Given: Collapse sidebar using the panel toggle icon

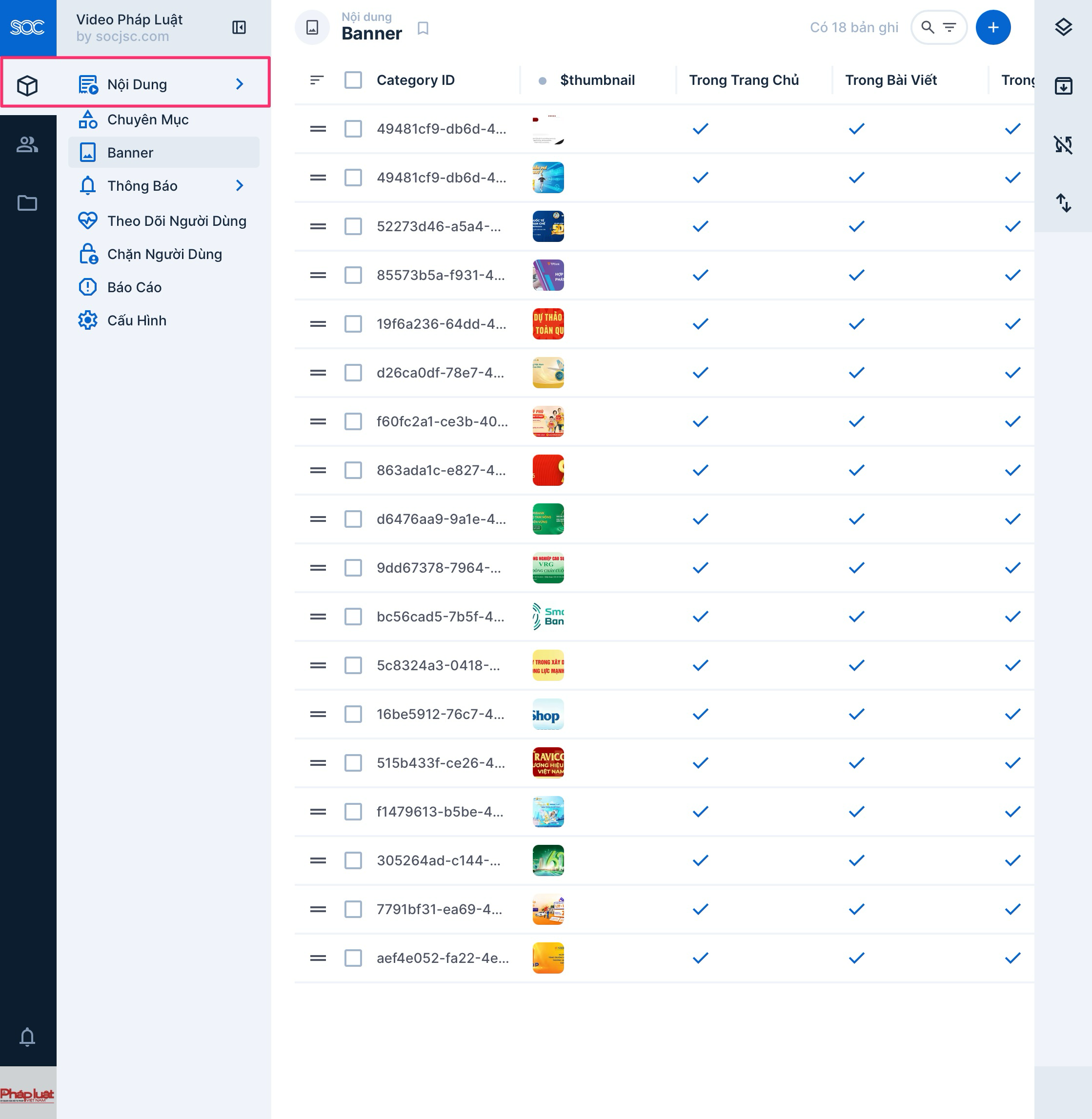Looking at the screenshot, I should 239,27.
